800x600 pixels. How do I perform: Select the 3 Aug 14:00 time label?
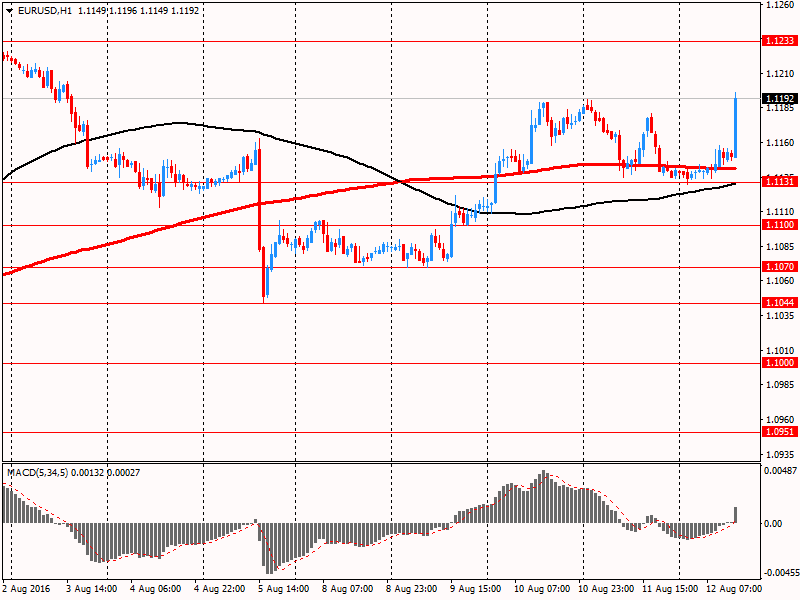[x=92, y=589]
